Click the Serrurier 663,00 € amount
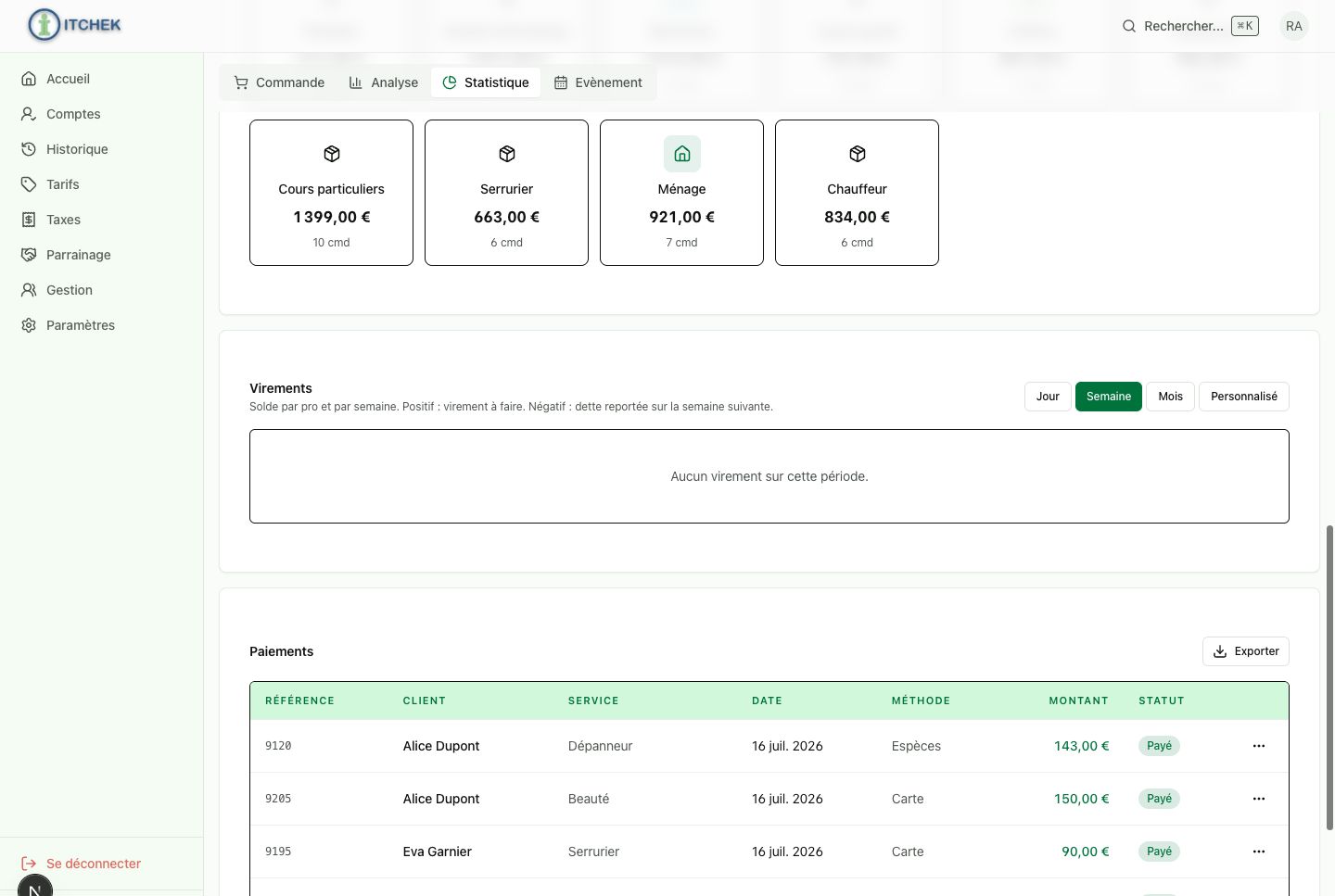 coord(507,217)
